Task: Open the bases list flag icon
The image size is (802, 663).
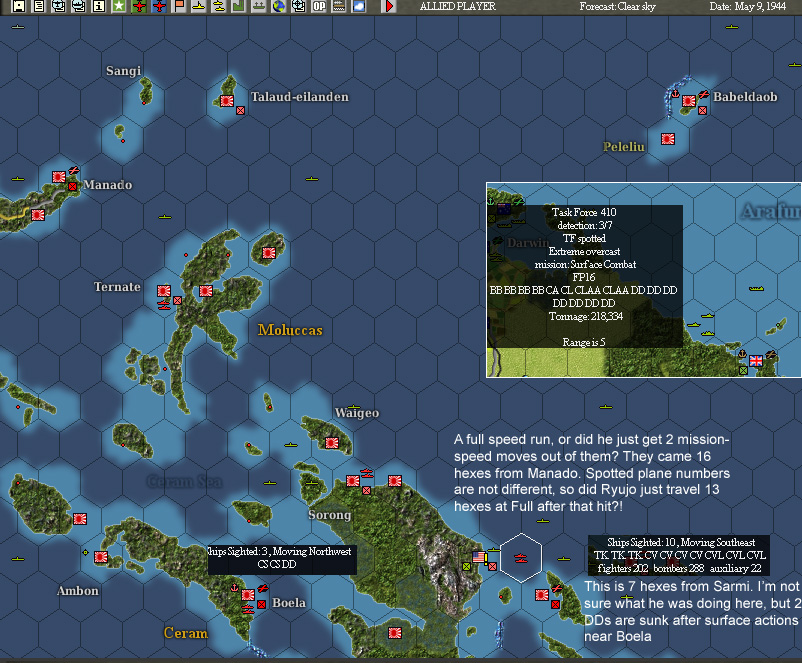Action: point(179,6)
